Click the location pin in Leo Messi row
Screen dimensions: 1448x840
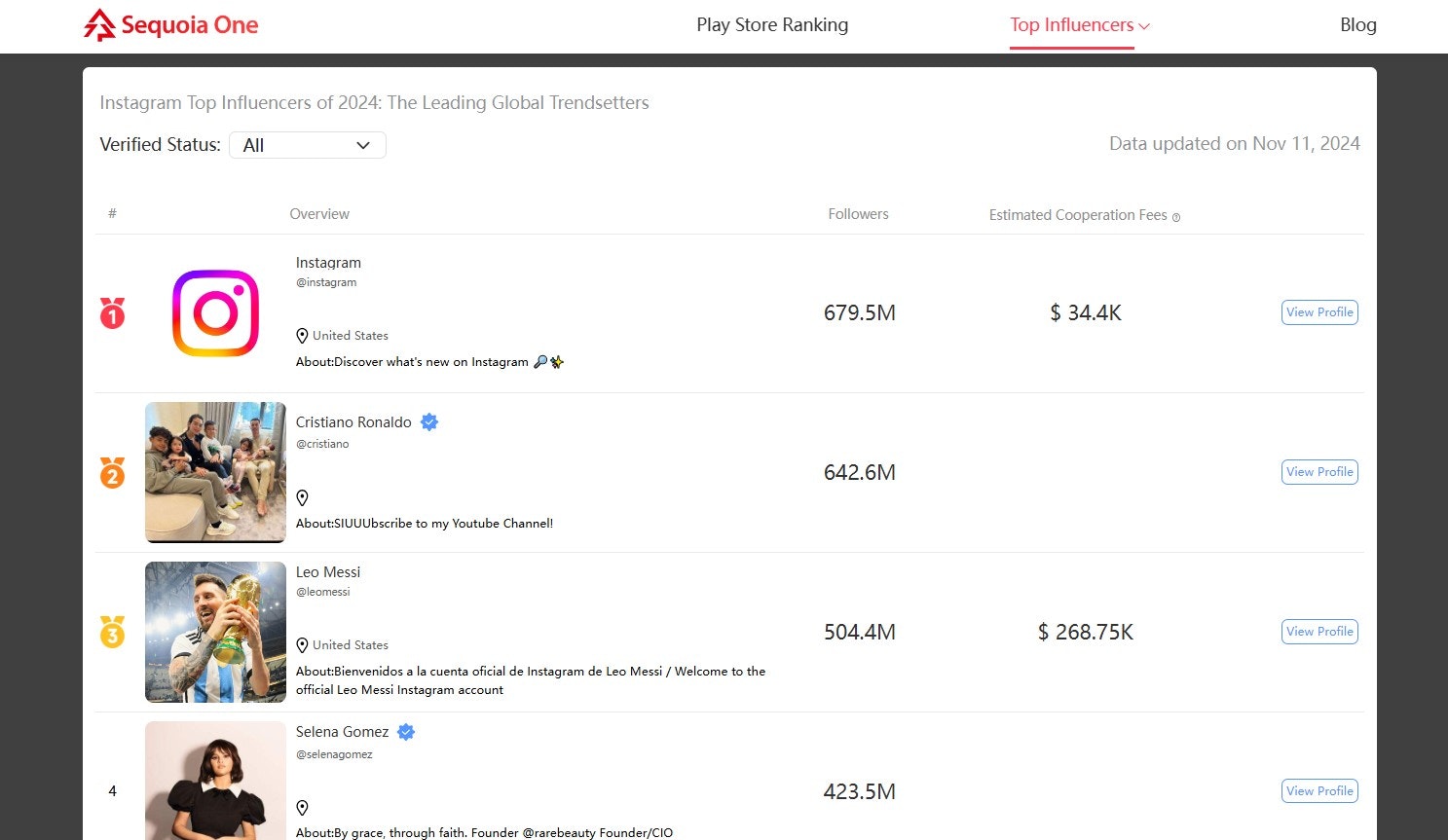coord(302,645)
